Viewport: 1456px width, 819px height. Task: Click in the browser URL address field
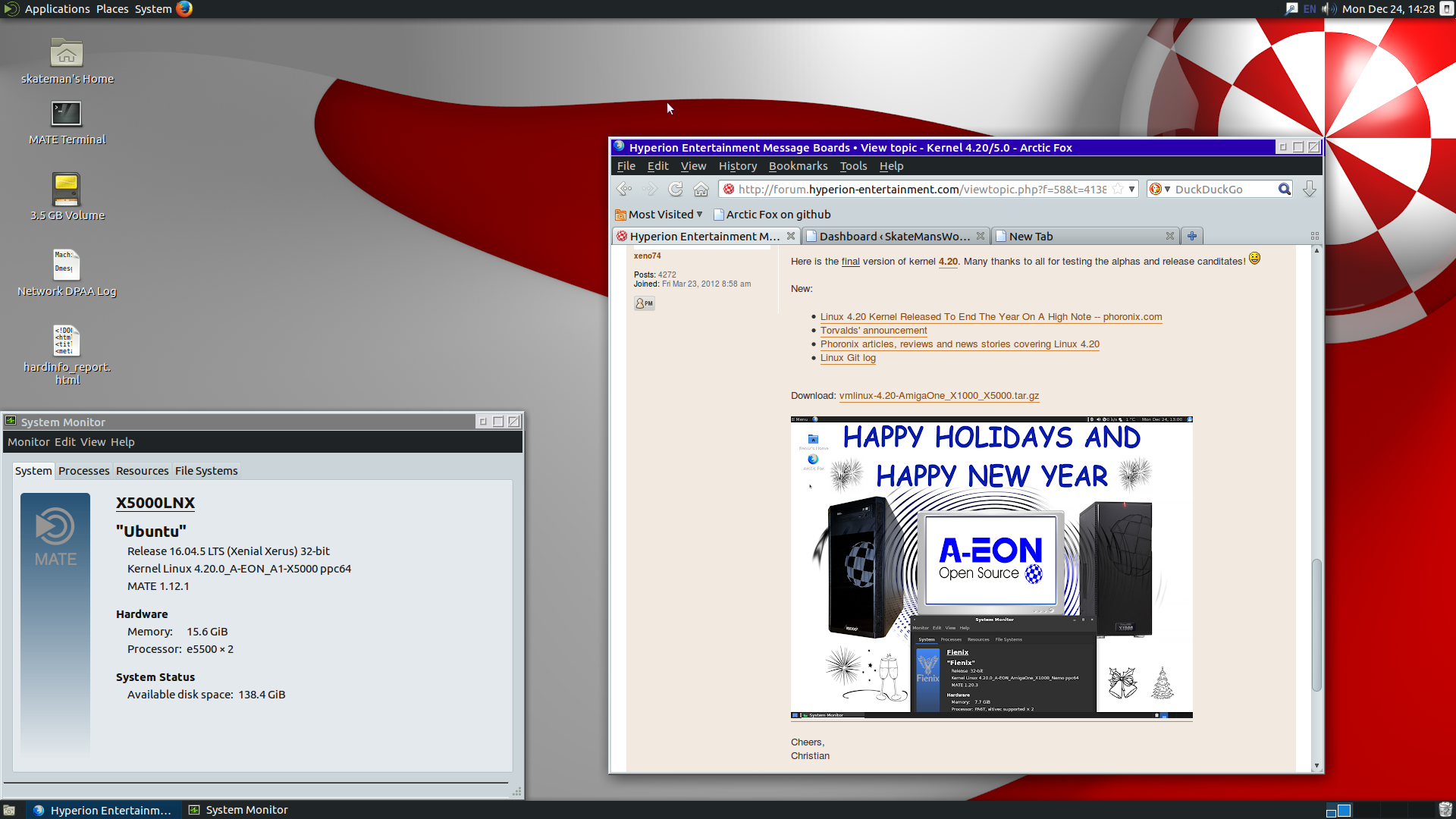pyautogui.click(x=923, y=189)
